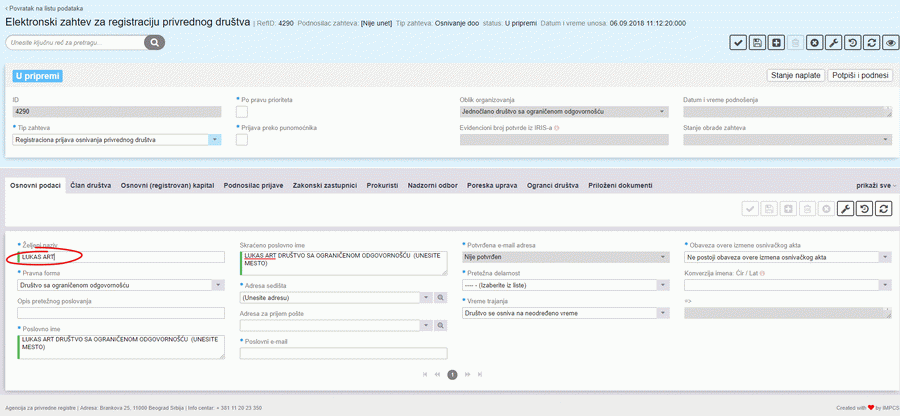Expand the Tip zahteva dropdown

(x=214, y=140)
